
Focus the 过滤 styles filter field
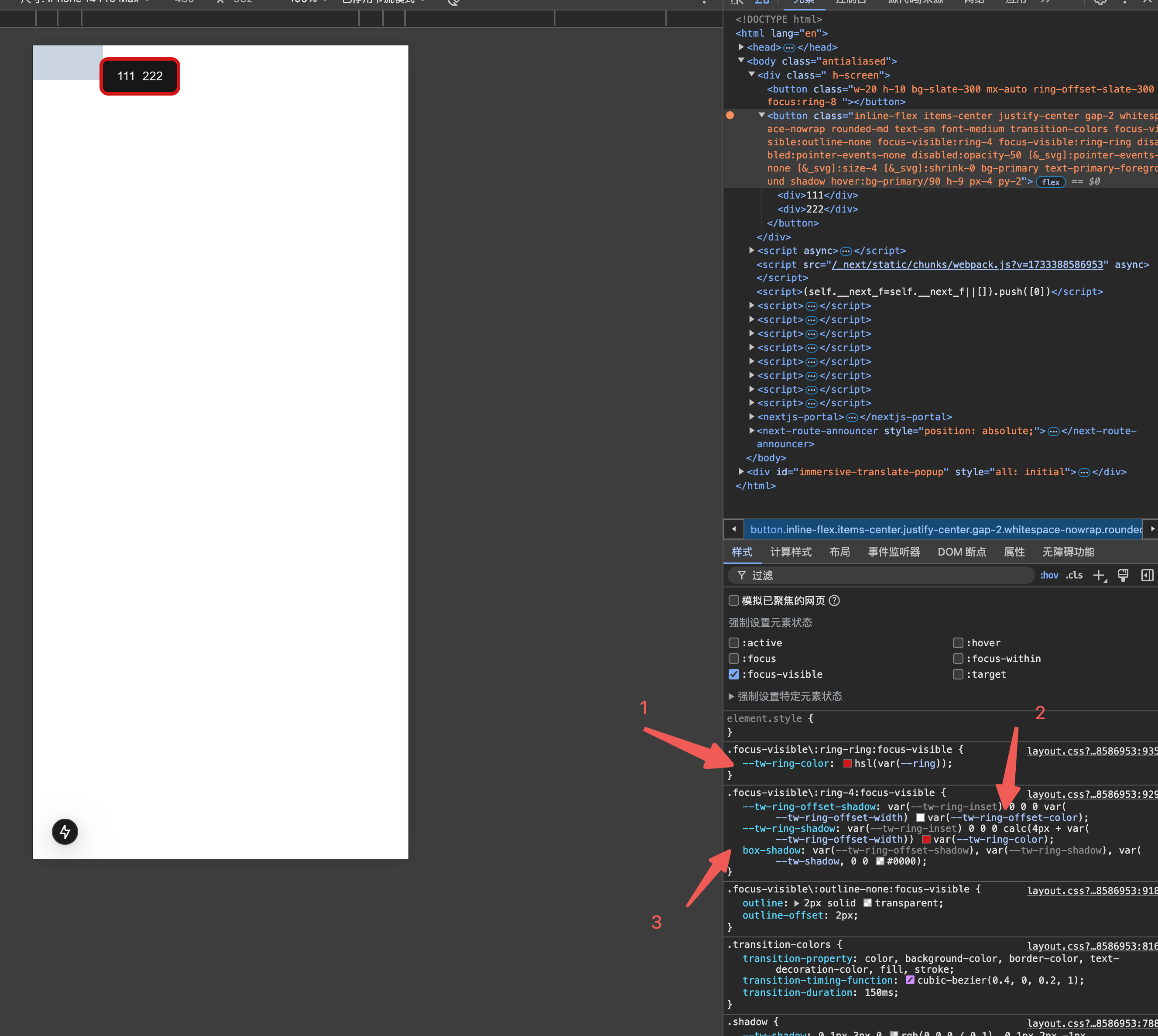881,576
